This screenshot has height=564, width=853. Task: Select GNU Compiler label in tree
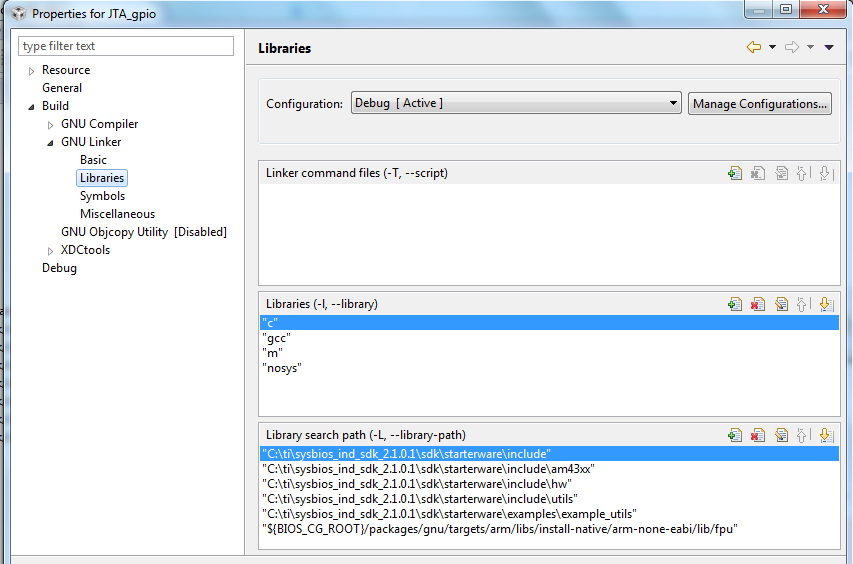[x=100, y=124]
